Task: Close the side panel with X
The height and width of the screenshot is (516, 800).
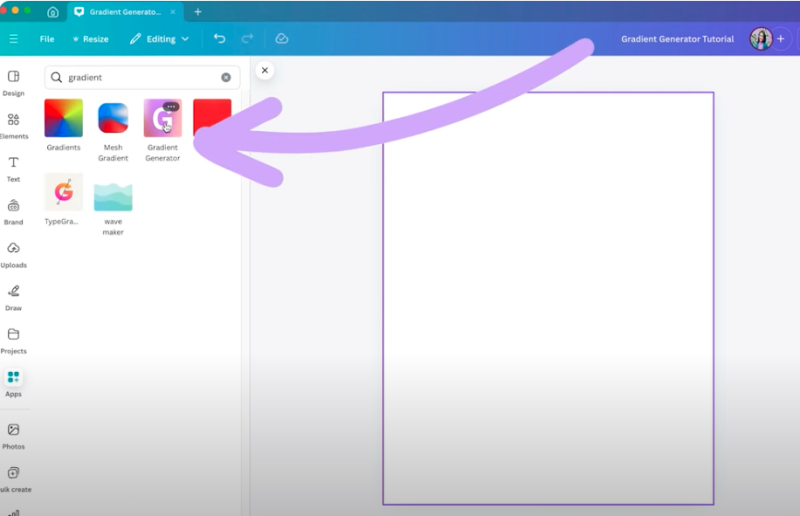Action: [x=264, y=70]
